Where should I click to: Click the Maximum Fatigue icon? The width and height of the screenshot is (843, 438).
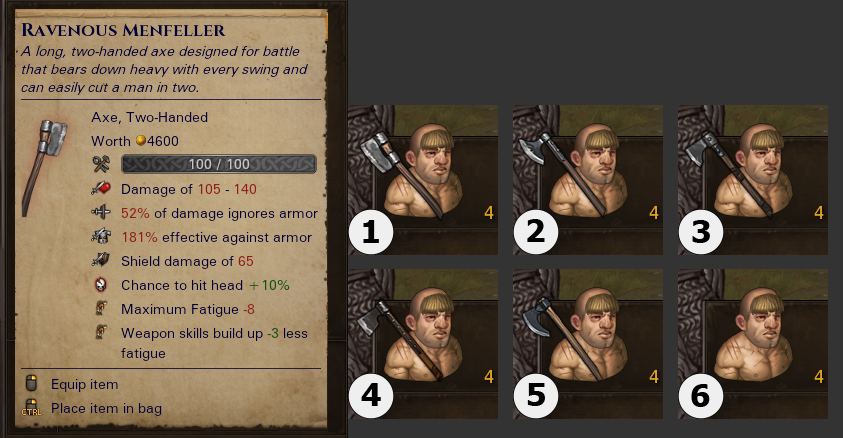[101, 308]
